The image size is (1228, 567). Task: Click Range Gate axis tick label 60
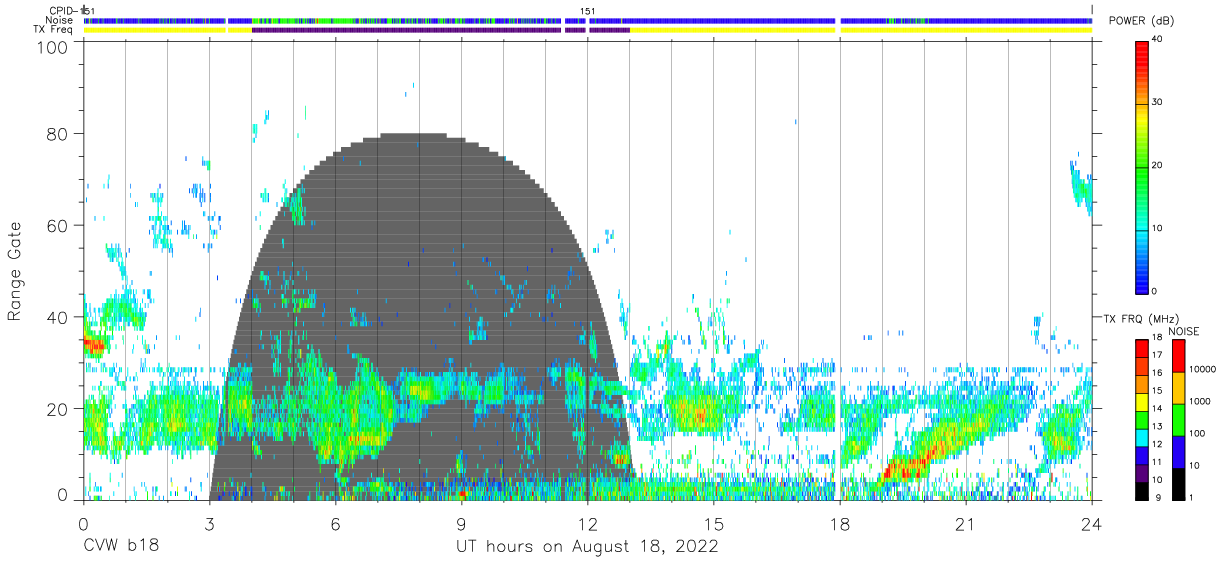pos(59,225)
